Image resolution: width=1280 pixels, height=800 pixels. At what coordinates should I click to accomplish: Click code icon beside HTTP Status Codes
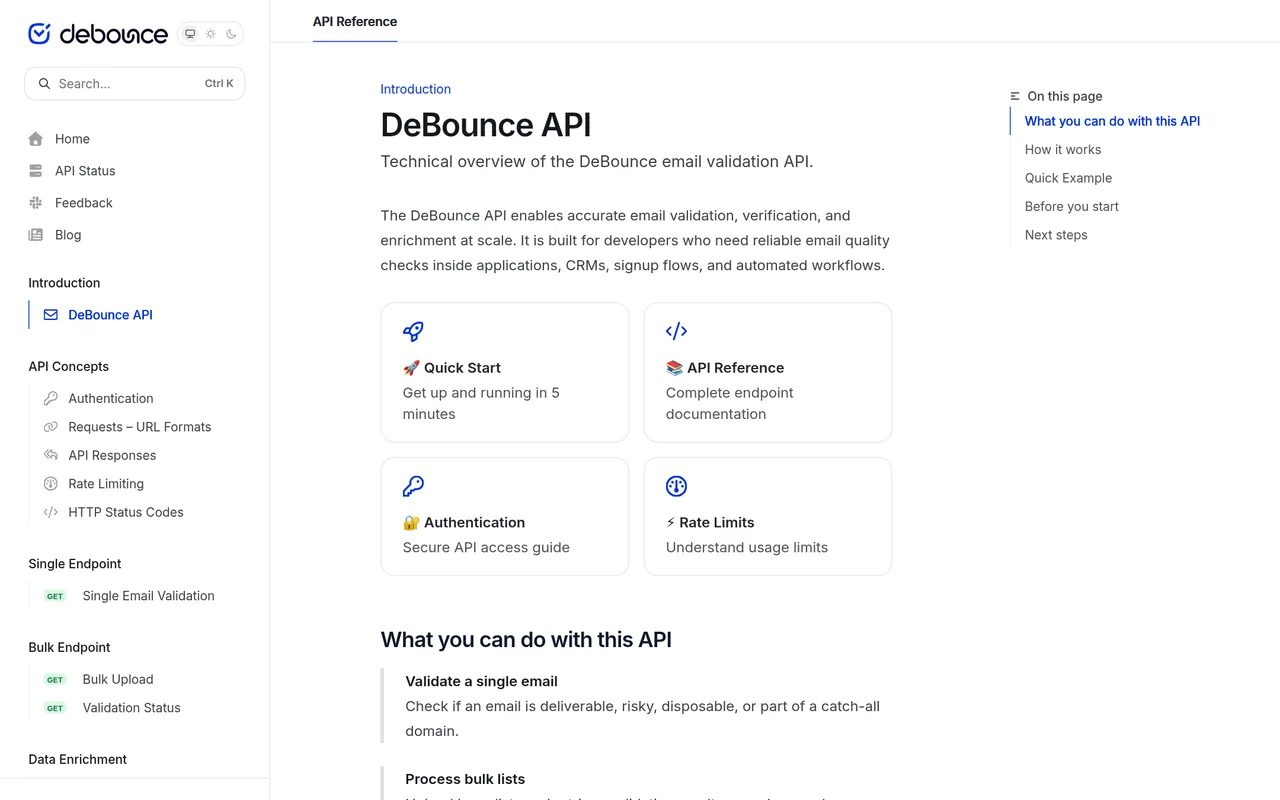pyautogui.click(x=51, y=512)
